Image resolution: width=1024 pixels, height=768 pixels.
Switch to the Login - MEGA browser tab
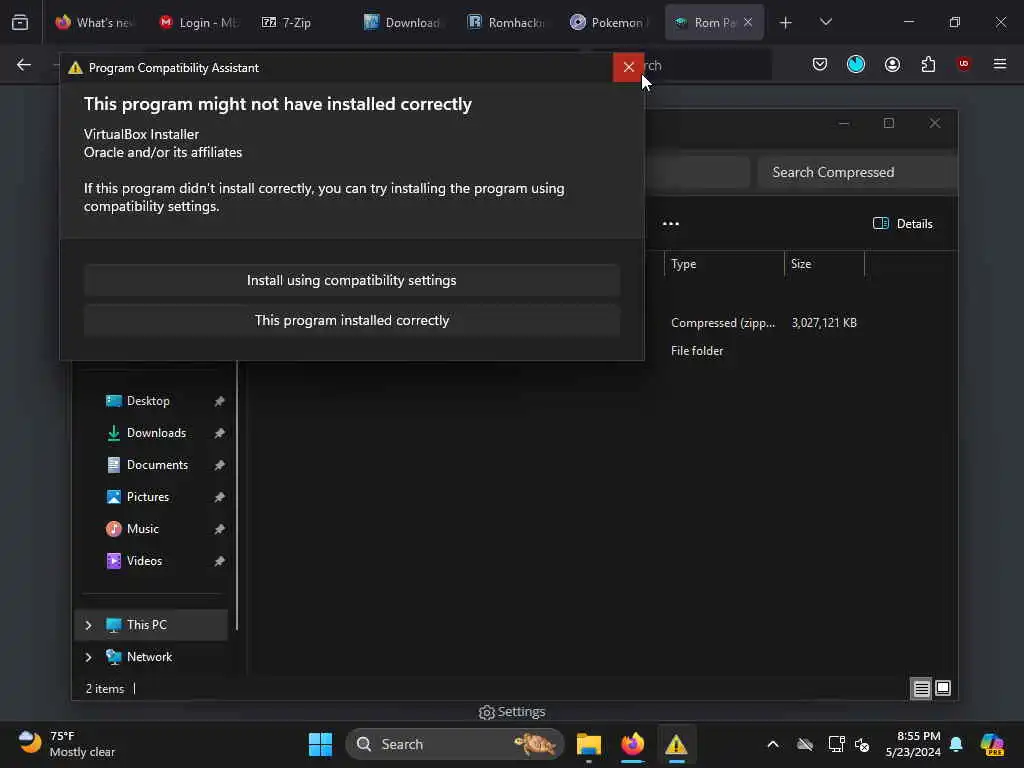coord(198,23)
